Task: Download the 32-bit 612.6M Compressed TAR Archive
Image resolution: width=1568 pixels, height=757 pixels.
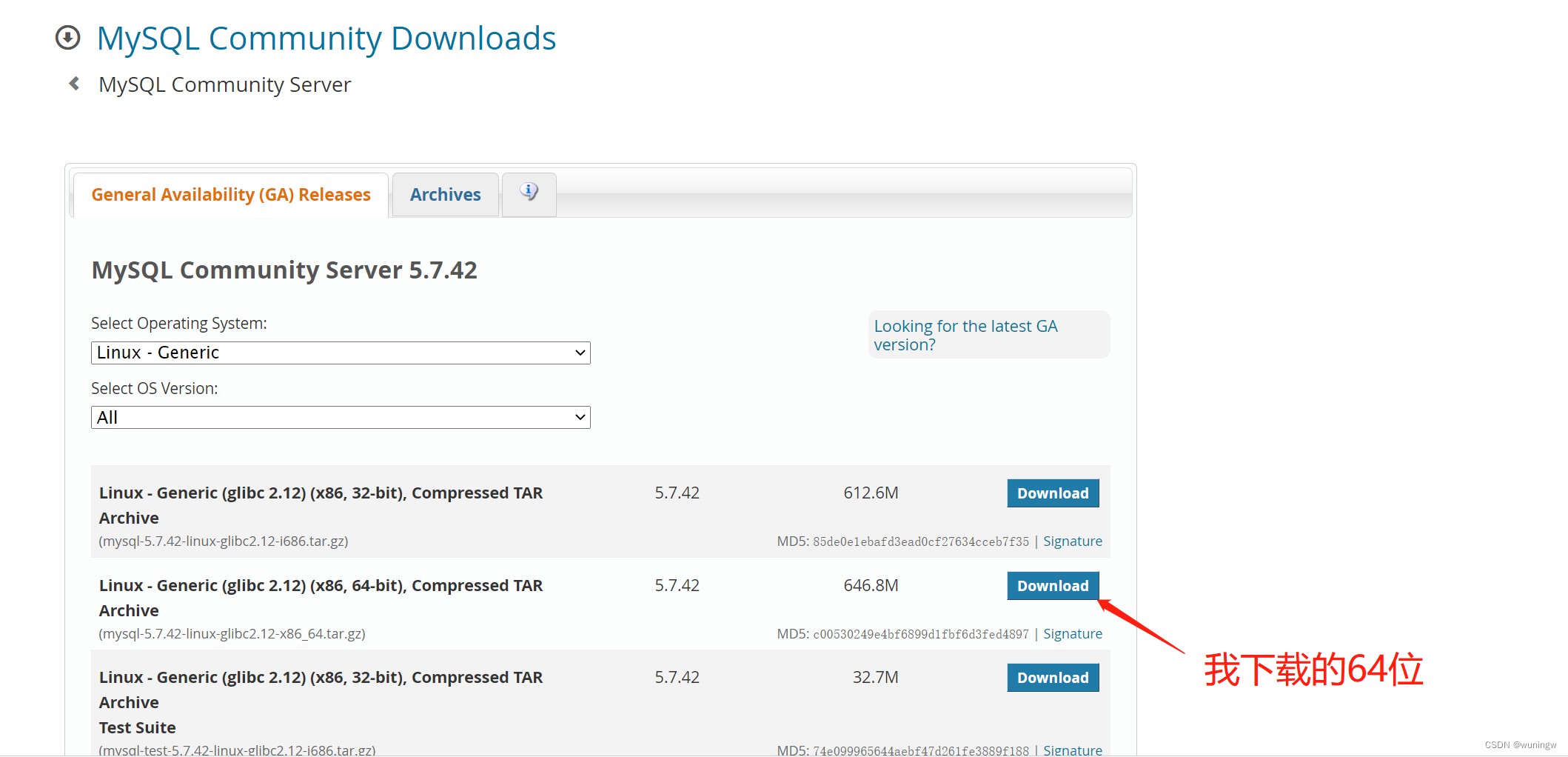Action: 1053,493
